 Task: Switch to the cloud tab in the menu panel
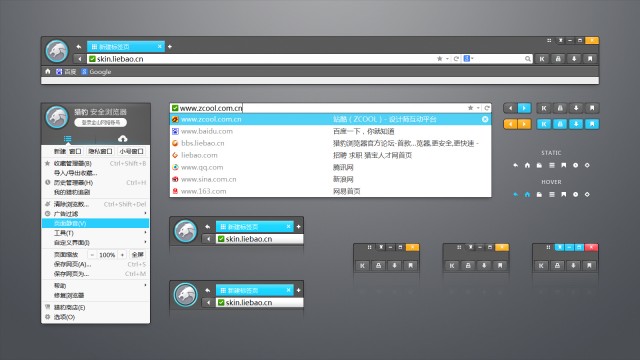122,139
